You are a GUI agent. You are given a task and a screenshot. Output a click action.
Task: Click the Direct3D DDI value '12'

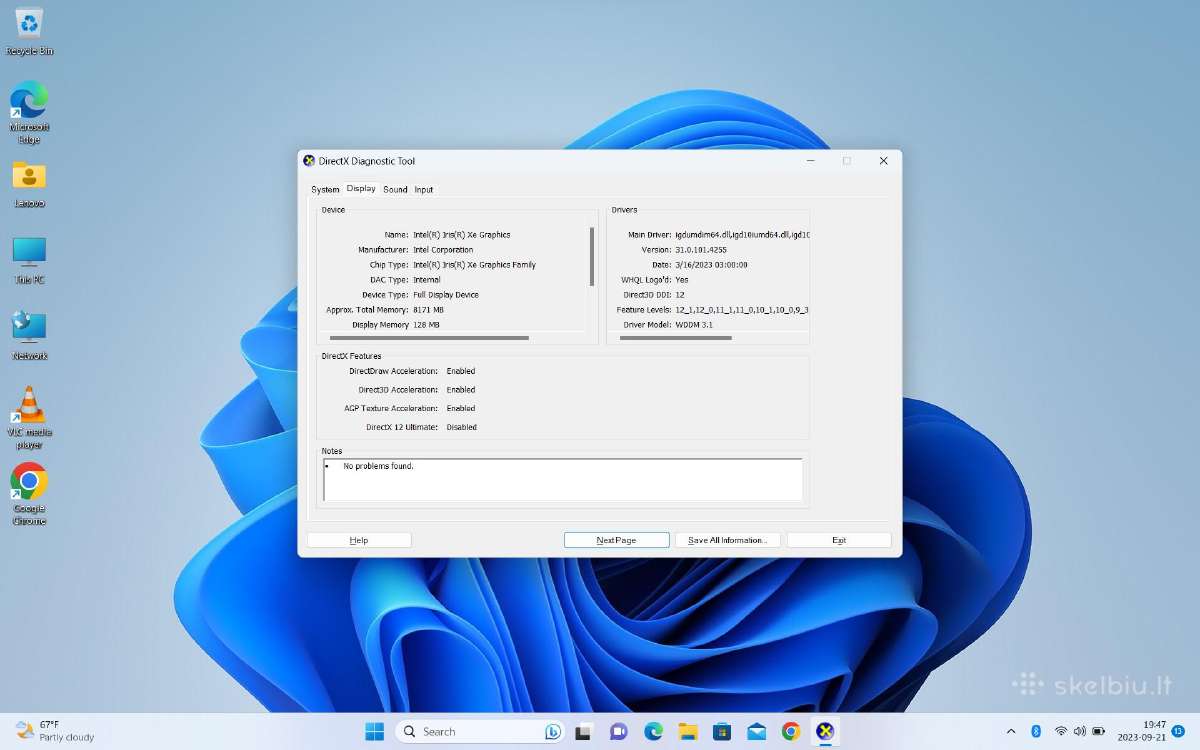point(680,295)
